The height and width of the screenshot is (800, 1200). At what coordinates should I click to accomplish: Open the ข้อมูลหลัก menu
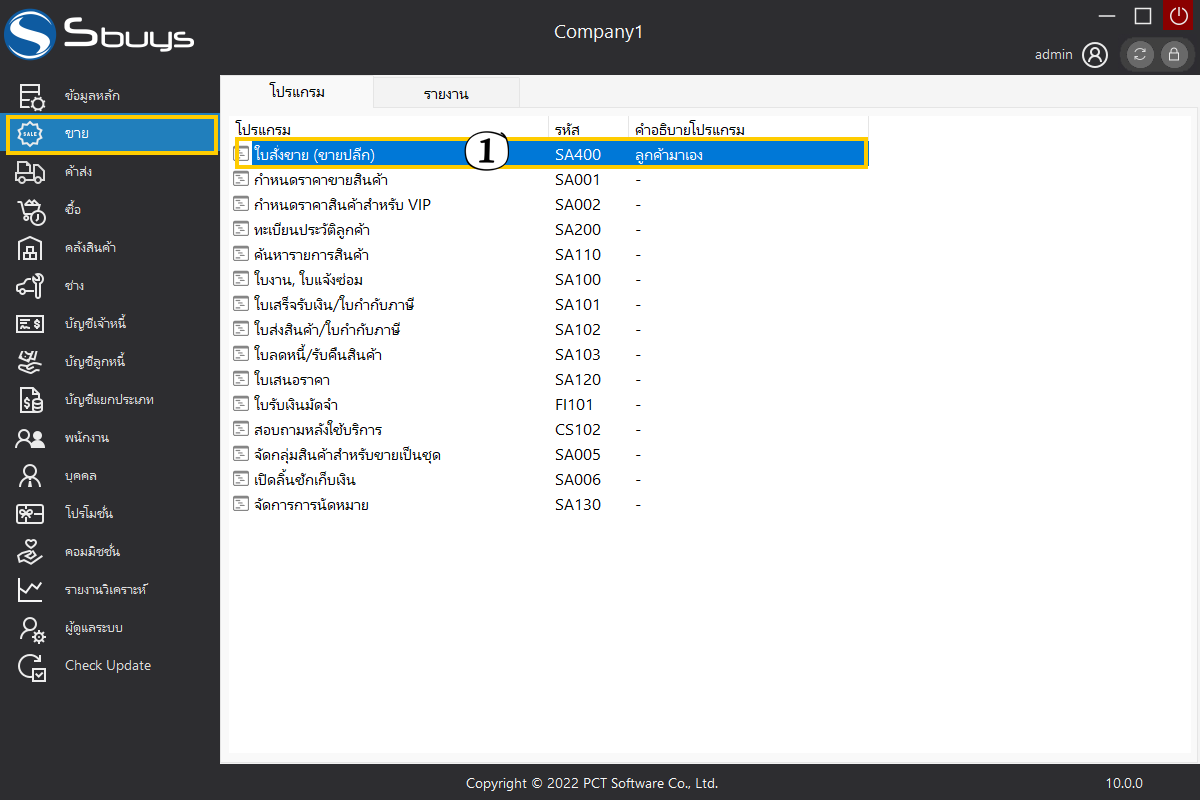[92, 96]
